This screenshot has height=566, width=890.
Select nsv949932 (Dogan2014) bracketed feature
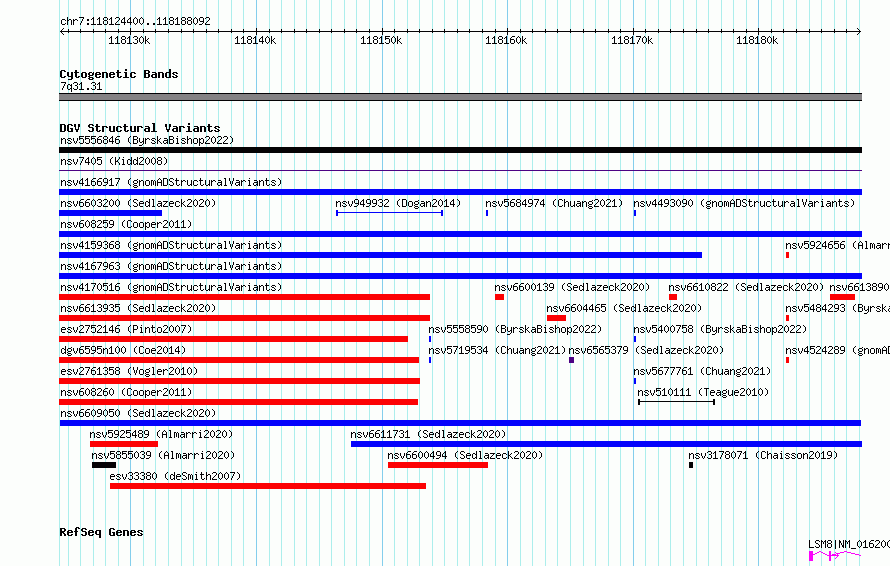click(389, 213)
